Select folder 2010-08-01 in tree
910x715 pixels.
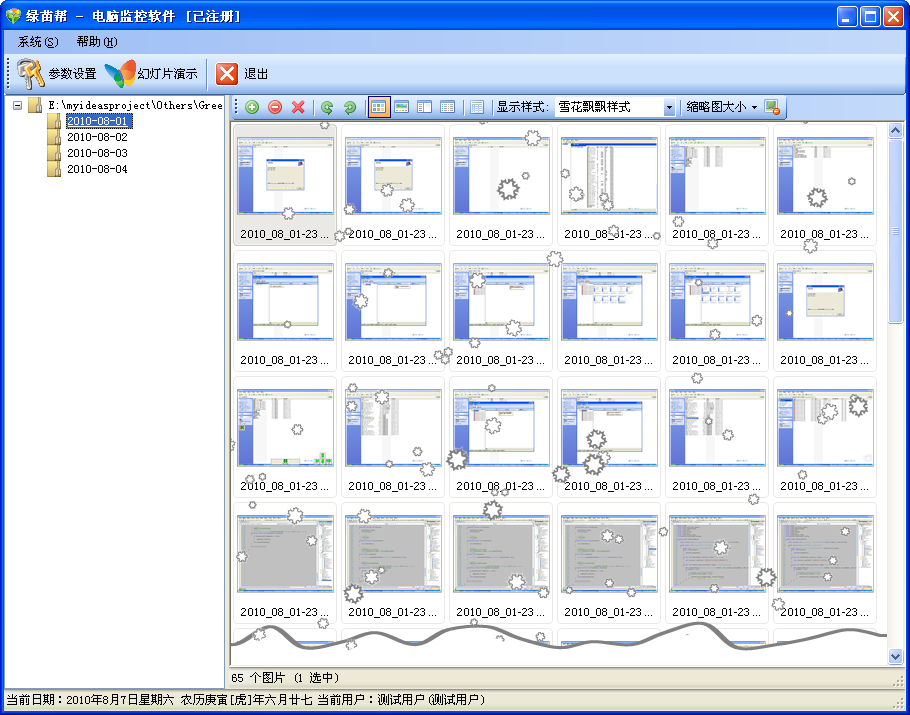coord(99,121)
